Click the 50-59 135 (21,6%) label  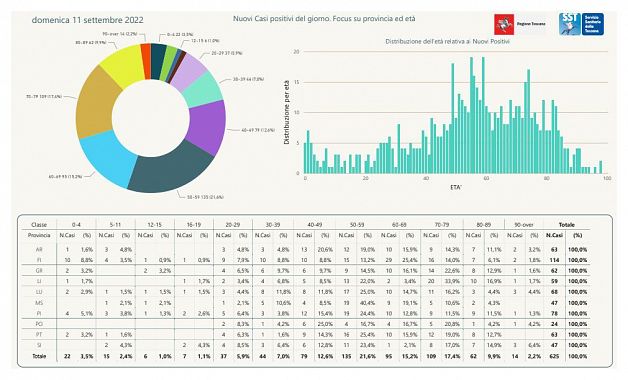pos(205,197)
